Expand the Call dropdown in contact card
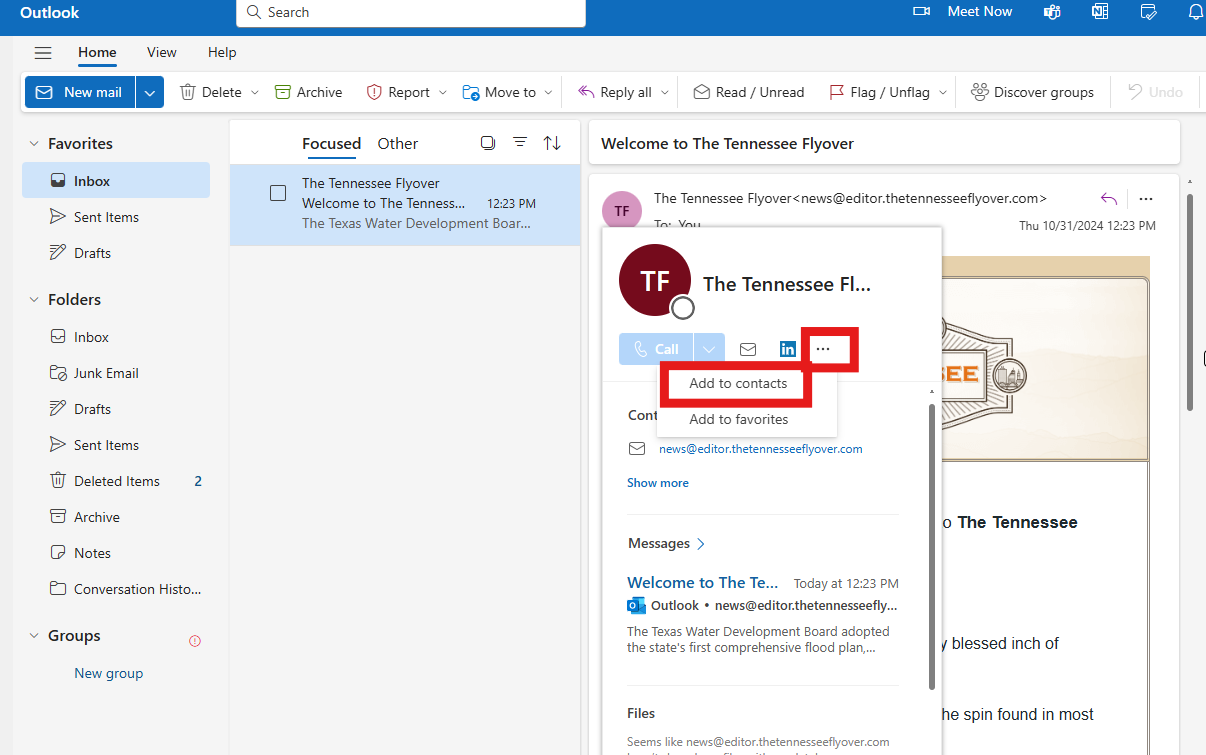The height and width of the screenshot is (755, 1206). click(708, 349)
